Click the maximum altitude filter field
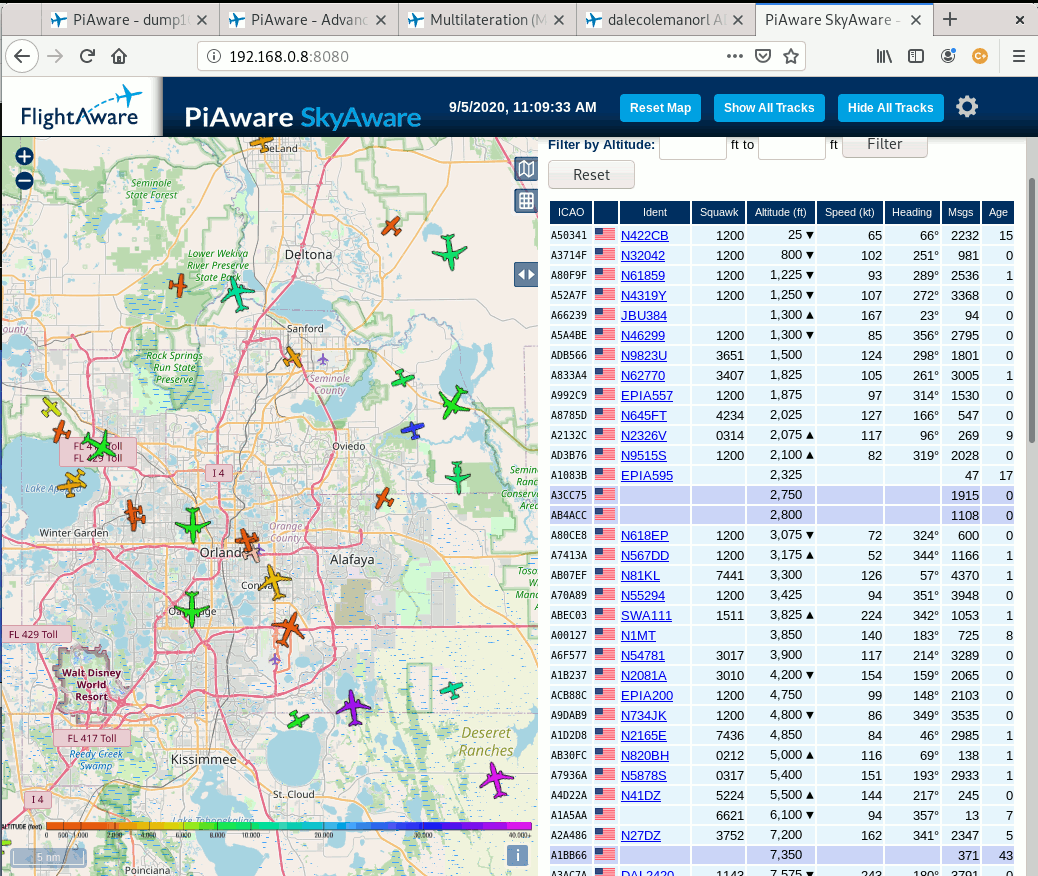Viewport: 1038px width, 876px height. point(792,146)
